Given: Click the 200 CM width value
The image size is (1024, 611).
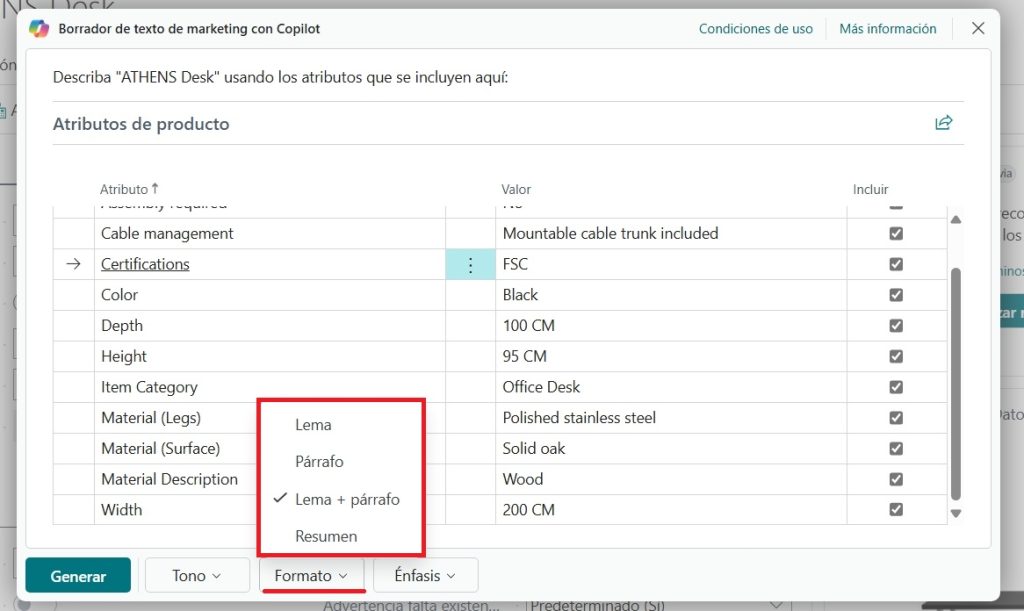Looking at the screenshot, I should click(671, 510).
